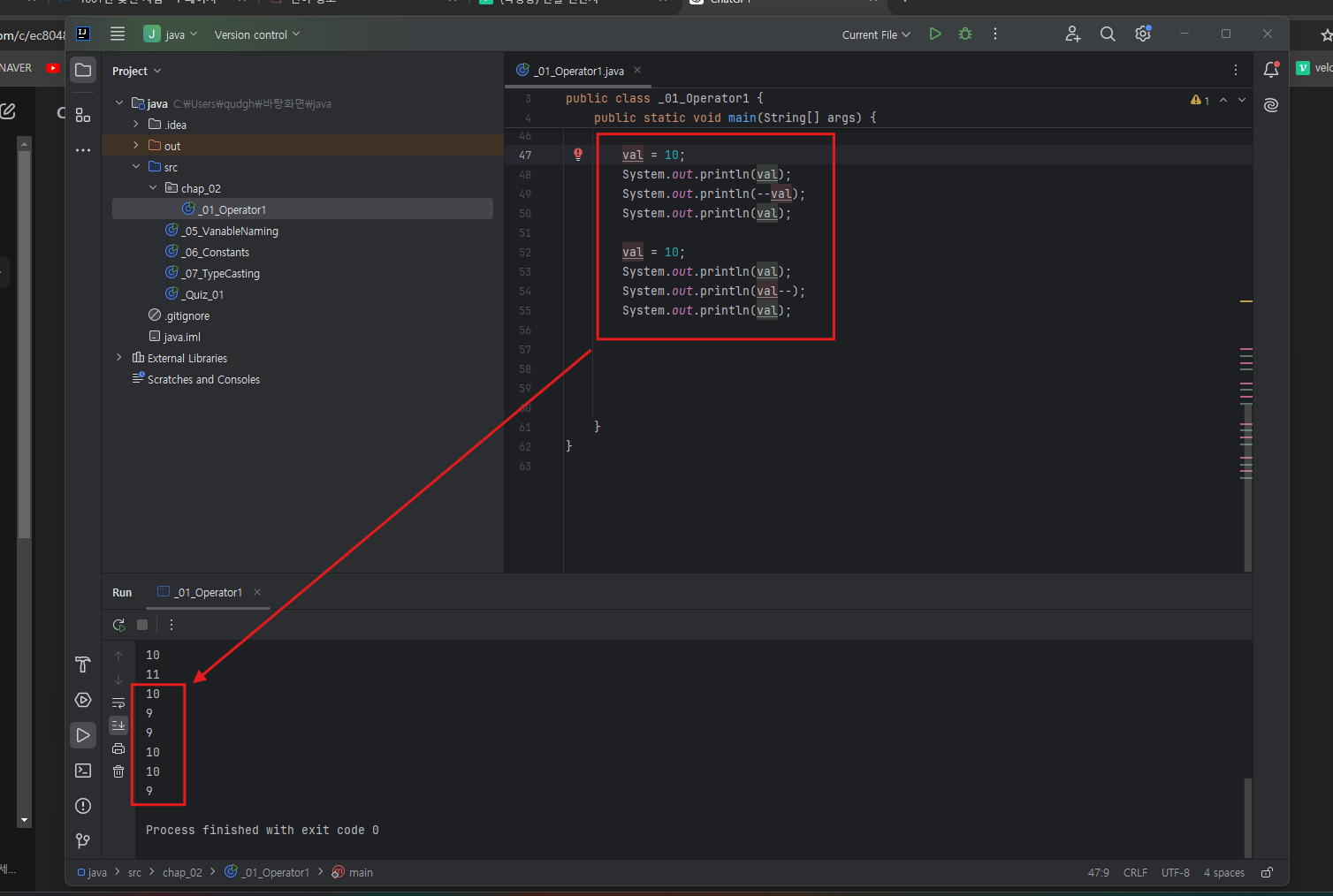The width and height of the screenshot is (1333, 896).
Task: Run Current File with green play icon
Action: click(935, 34)
